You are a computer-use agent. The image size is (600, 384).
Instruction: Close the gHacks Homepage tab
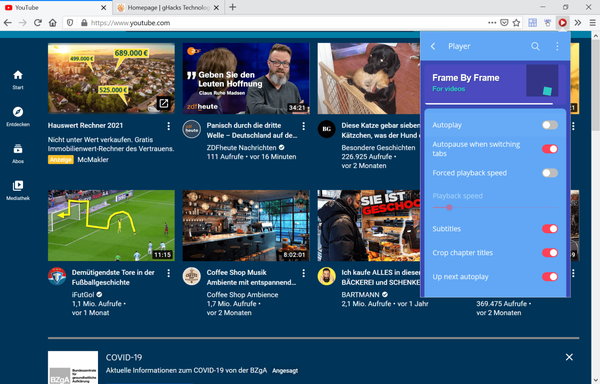[216, 8]
